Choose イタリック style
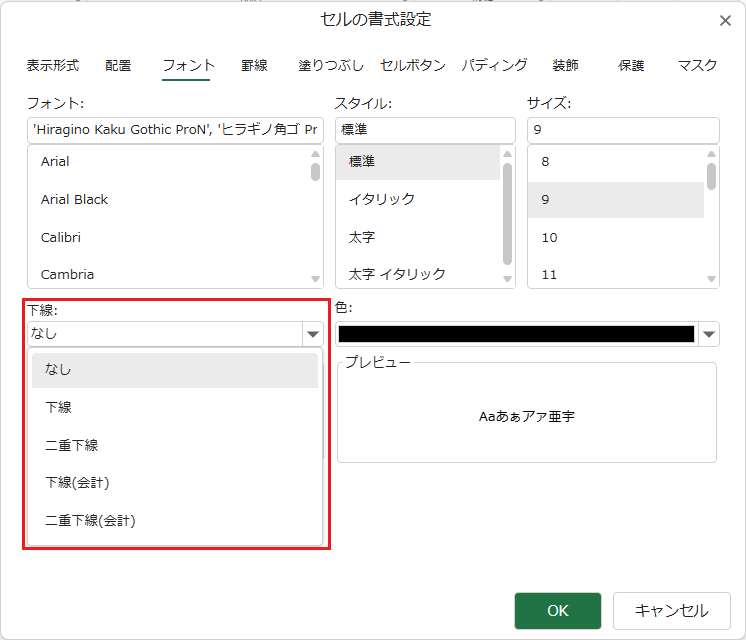This screenshot has width=746, height=640. click(x=418, y=199)
